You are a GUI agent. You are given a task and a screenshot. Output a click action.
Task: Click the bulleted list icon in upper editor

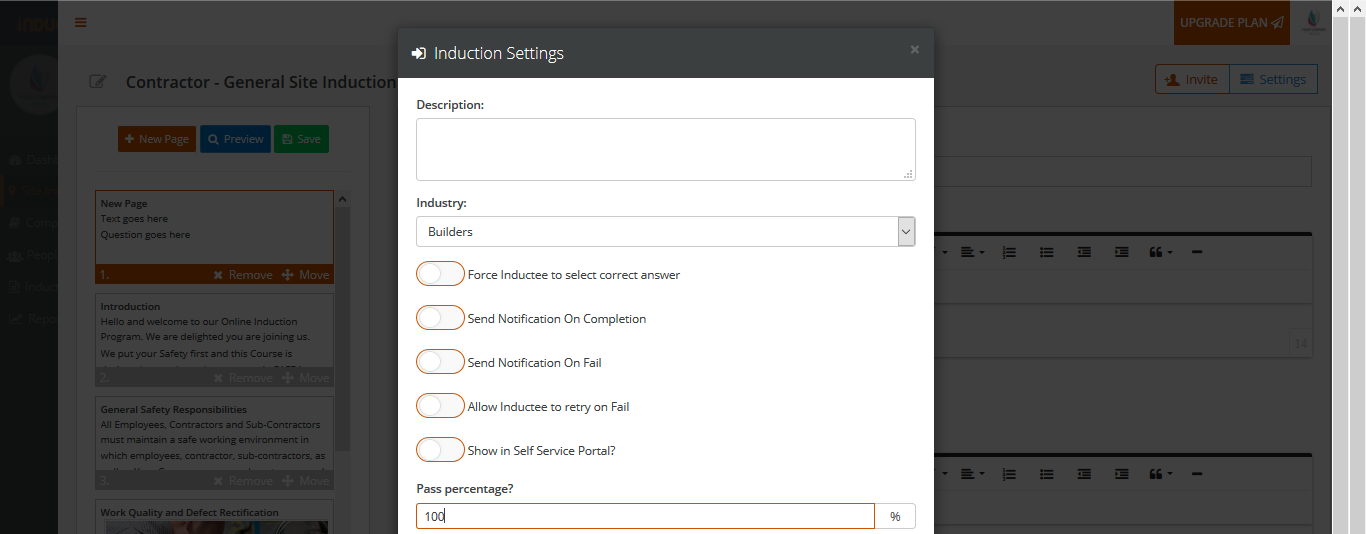point(1046,252)
